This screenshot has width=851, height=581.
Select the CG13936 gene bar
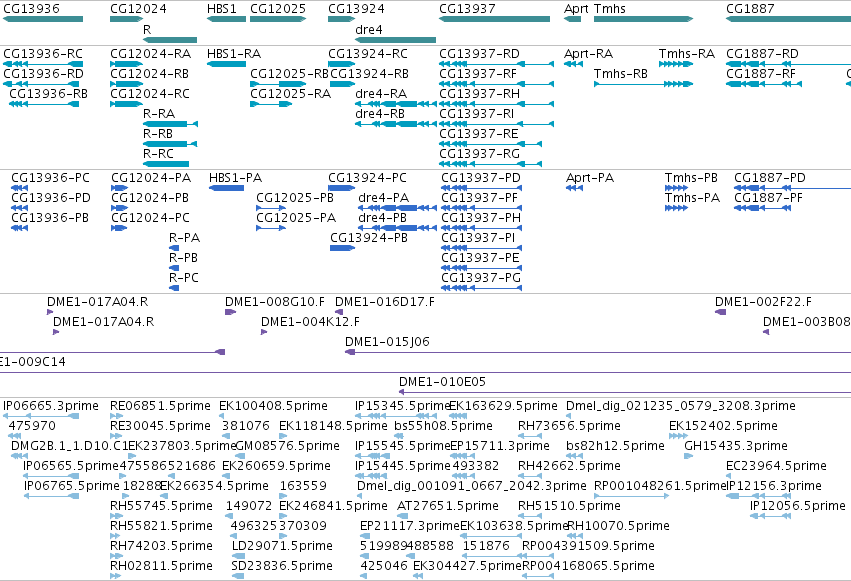(43, 19)
